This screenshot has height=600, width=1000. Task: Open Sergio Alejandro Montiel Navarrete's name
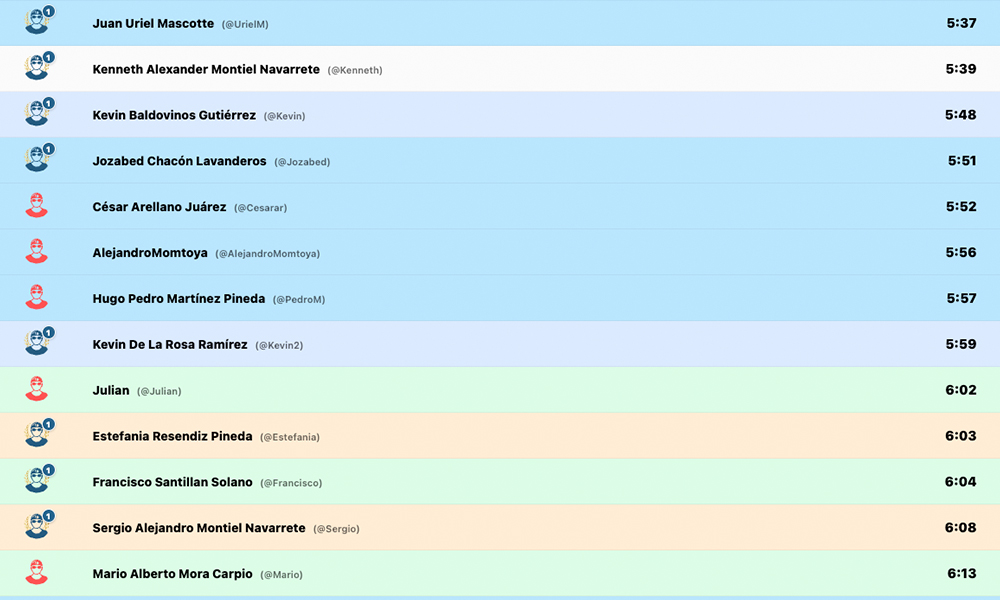(x=199, y=528)
